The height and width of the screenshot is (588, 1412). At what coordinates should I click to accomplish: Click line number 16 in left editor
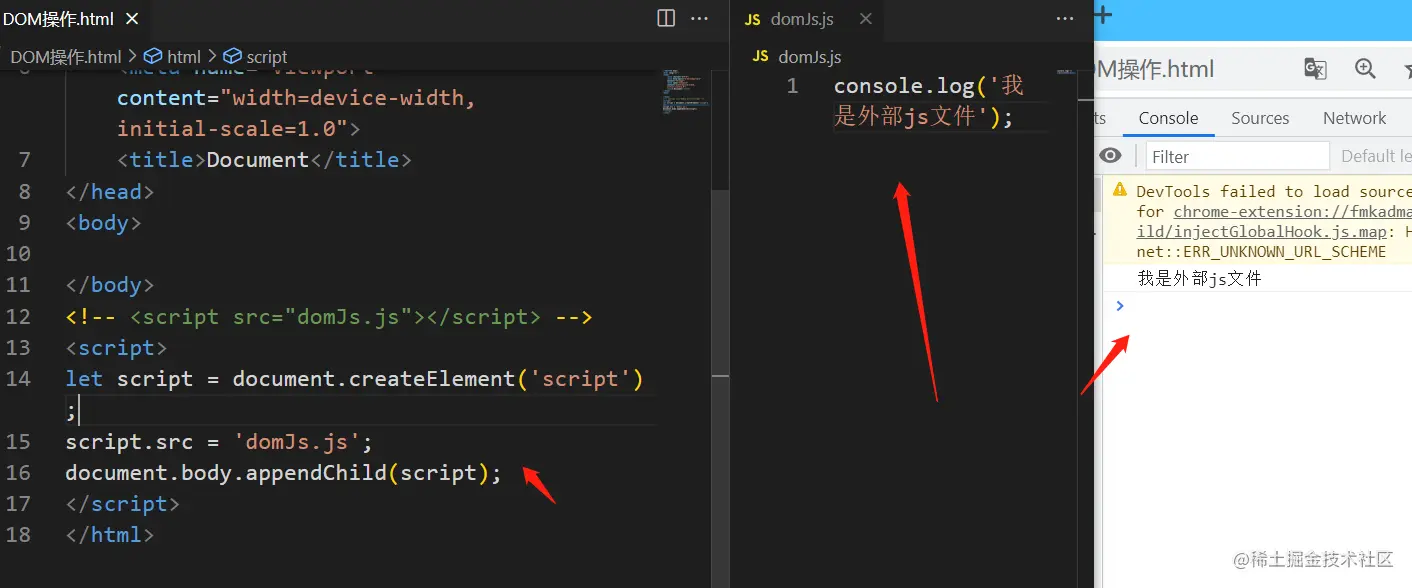pyautogui.click(x=18, y=472)
